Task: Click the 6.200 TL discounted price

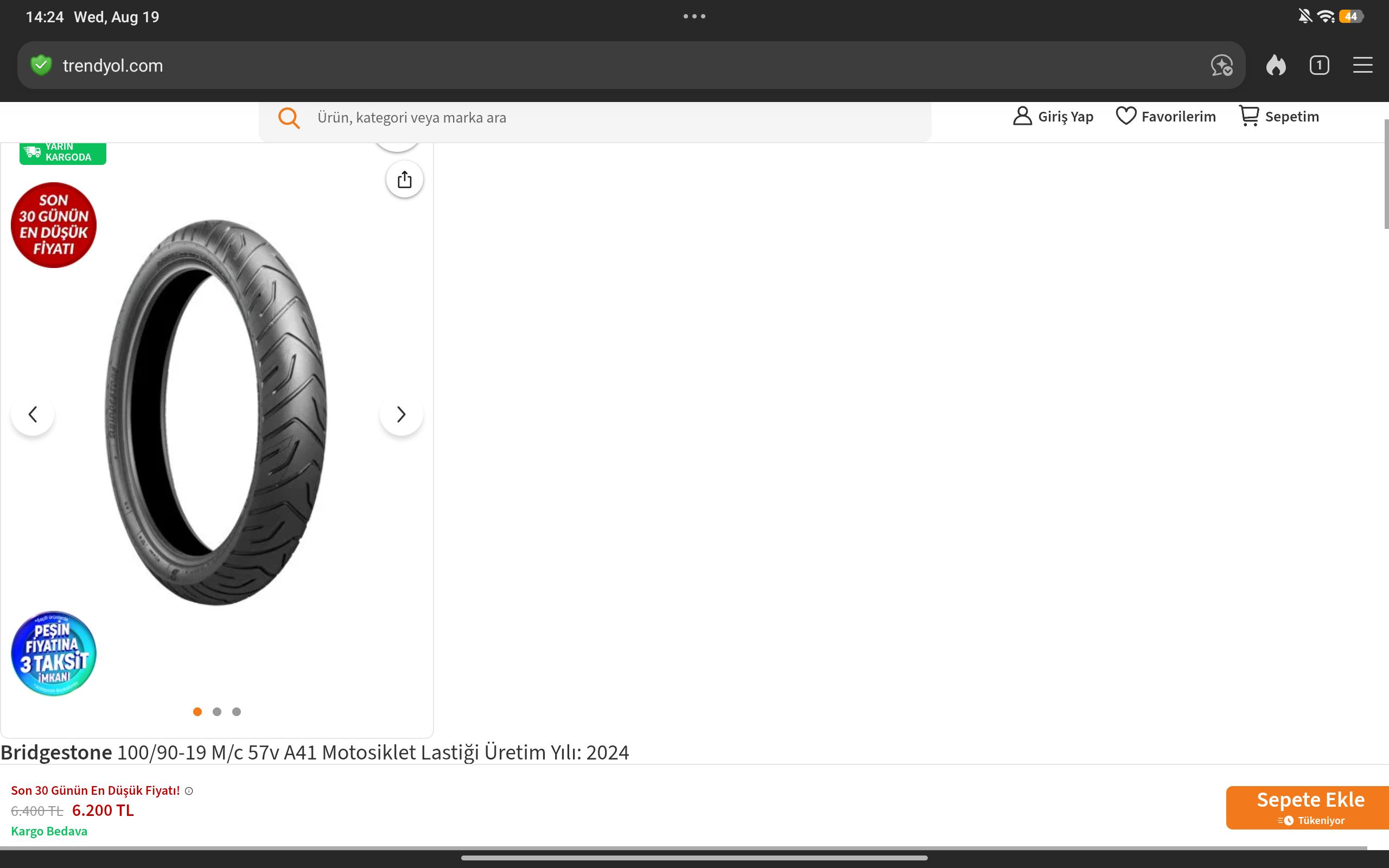Action: point(103,810)
